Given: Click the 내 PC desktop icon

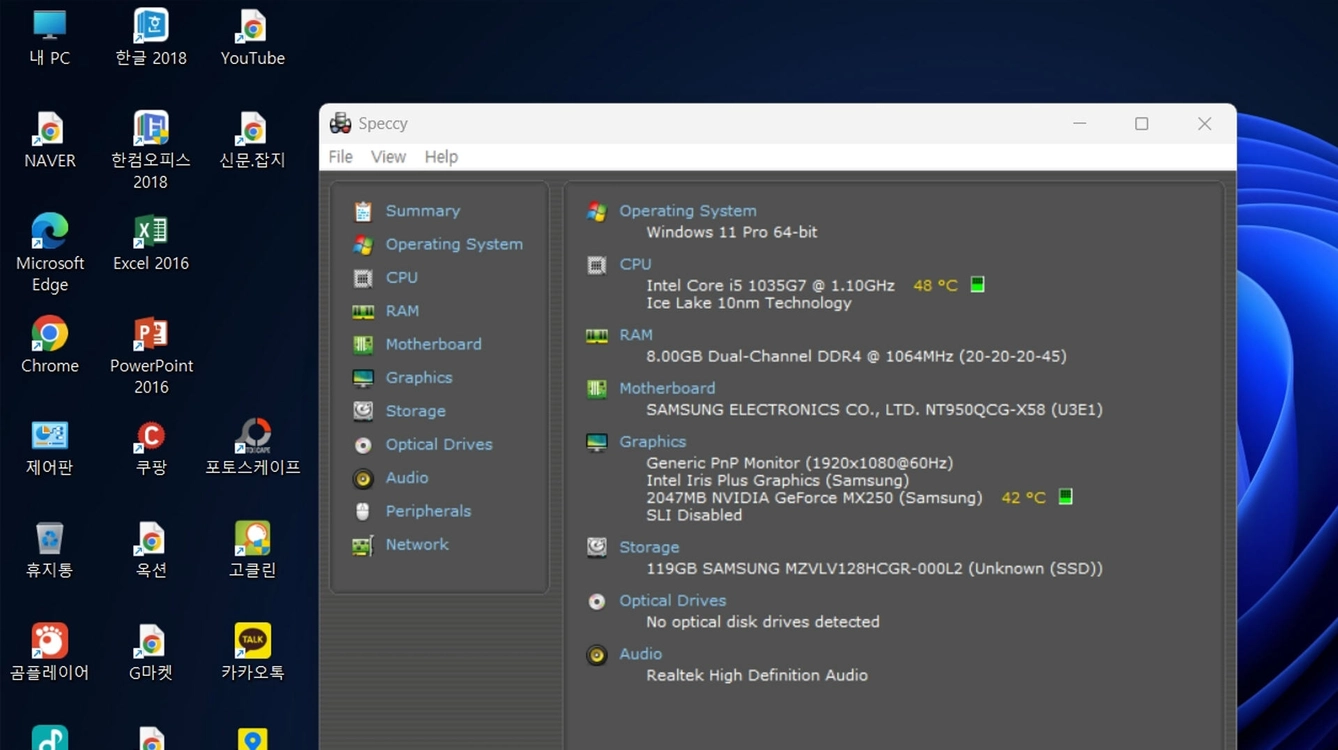Looking at the screenshot, I should pos(50,38).
